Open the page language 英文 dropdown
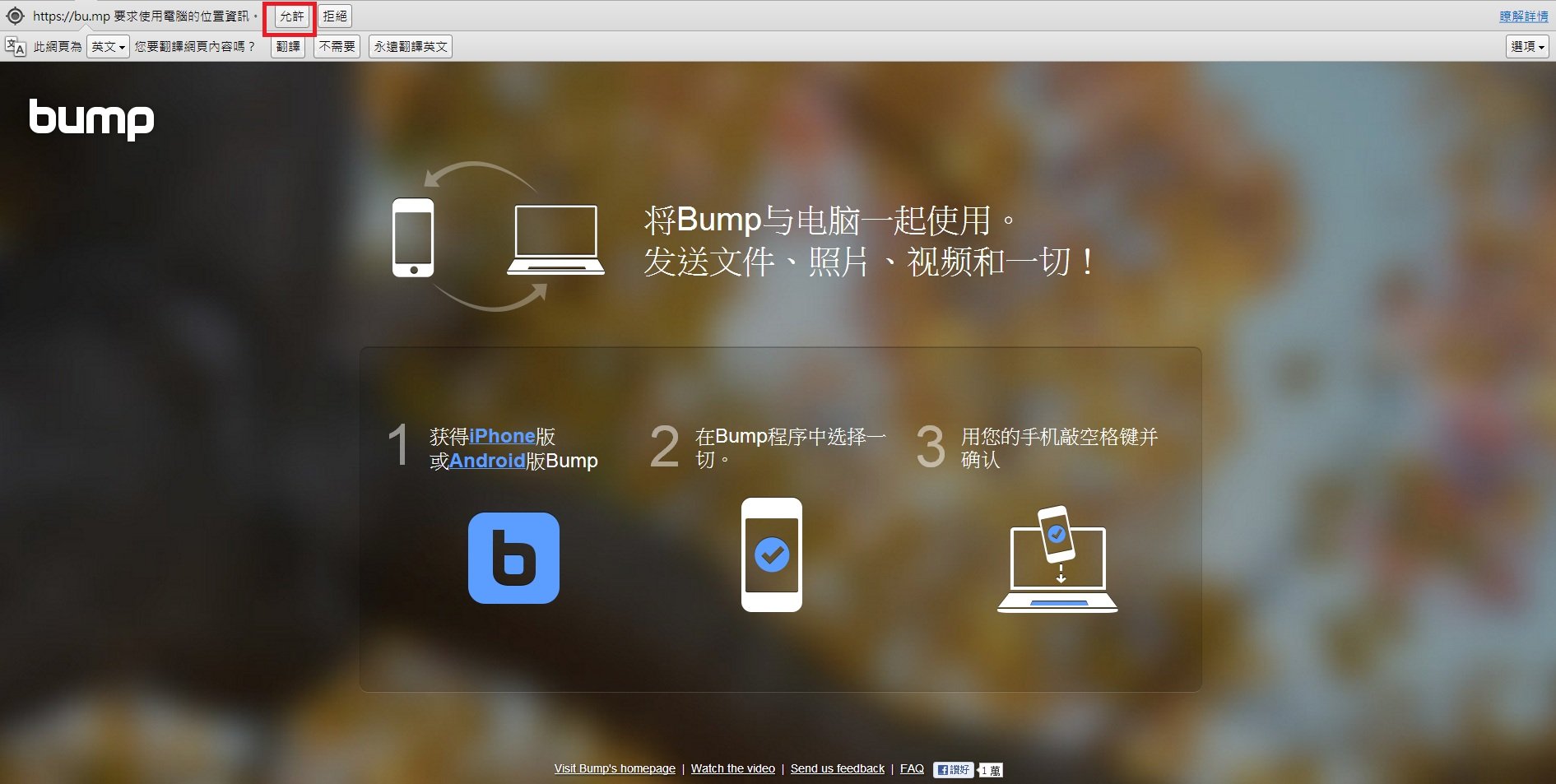 click(108, 47)
